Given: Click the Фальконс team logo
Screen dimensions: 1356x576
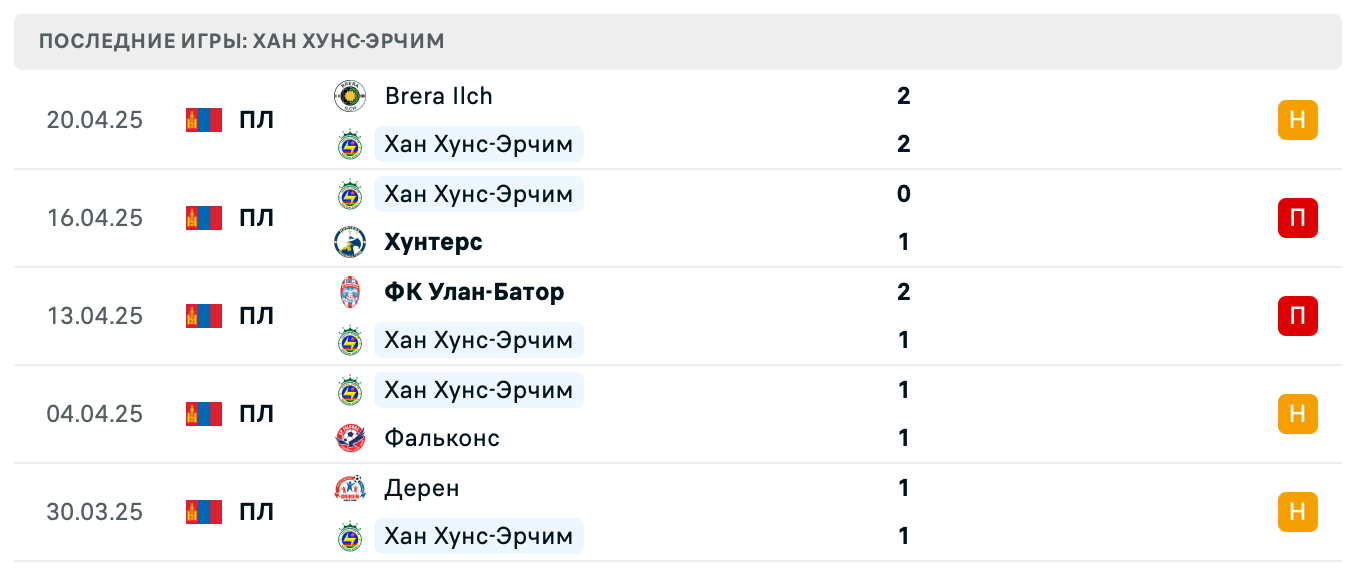Looking at the screenshot, I should click(350, 438).
